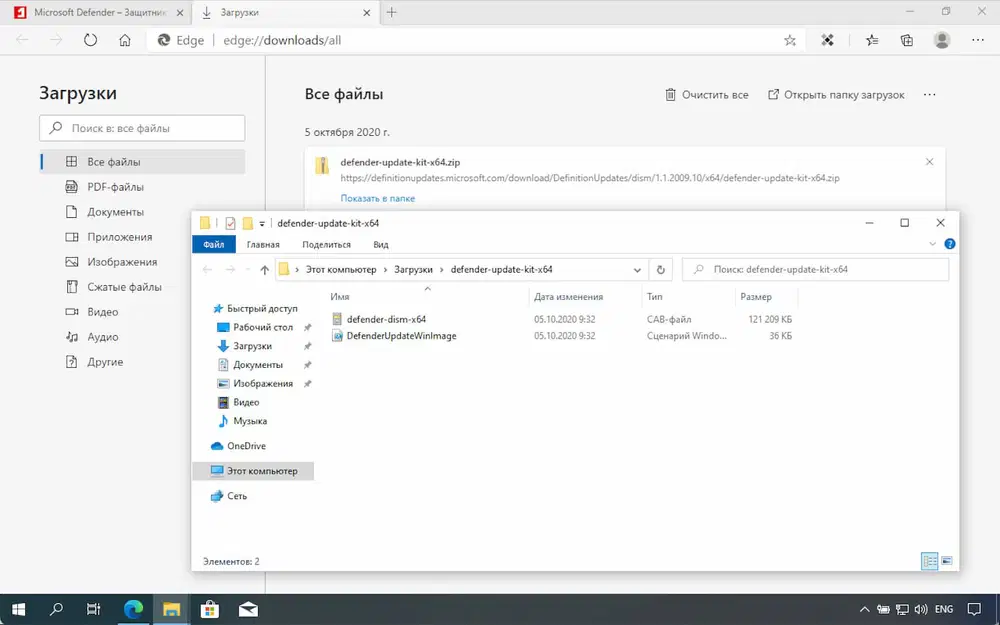1000x625 pixels.
Task: Launch Microsoft Store from the taskbar
Action: tap(209, 609)
